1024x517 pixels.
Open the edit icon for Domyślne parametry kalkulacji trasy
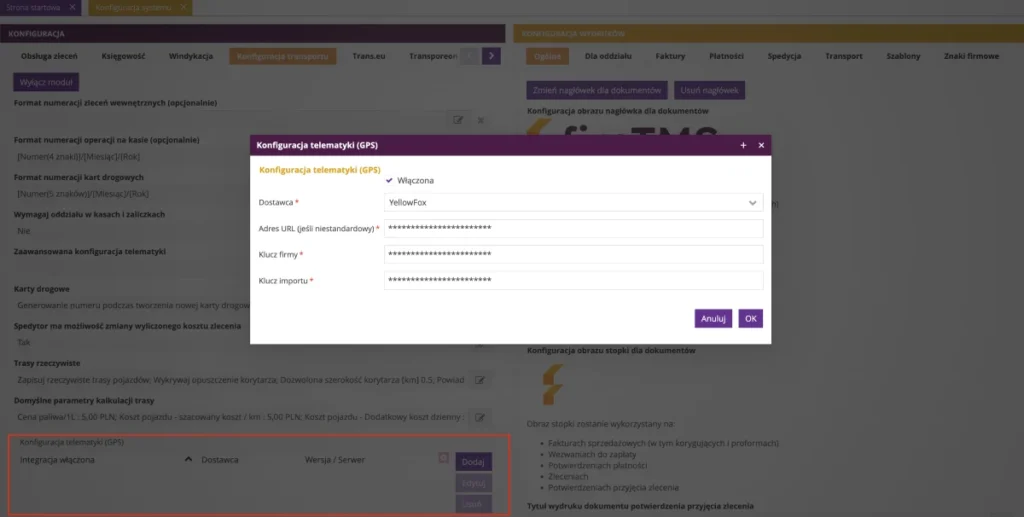tap(480, 417)
